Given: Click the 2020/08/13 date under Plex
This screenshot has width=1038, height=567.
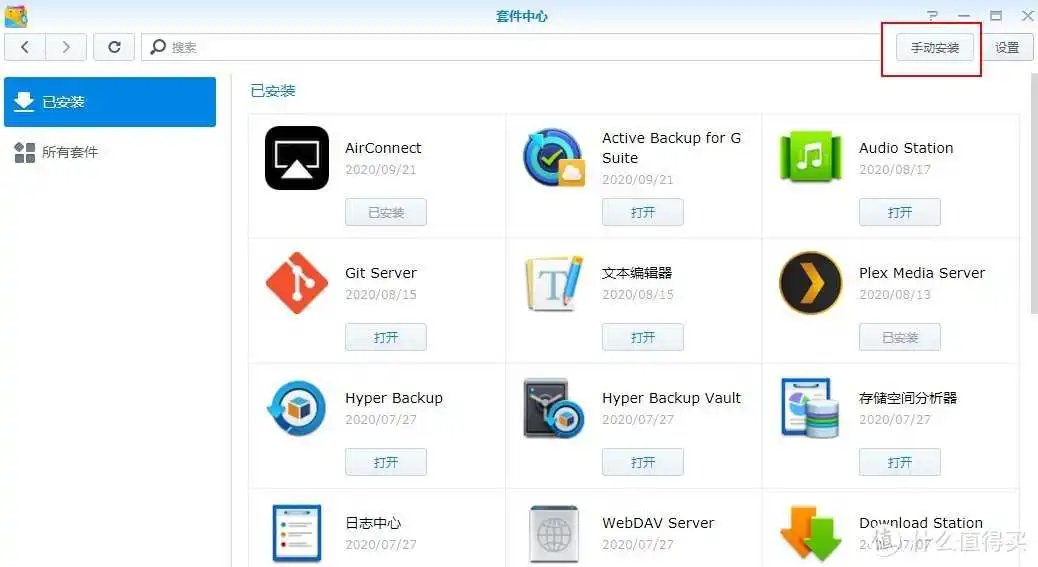Looking at the screenshot, I should coord(894,294).
